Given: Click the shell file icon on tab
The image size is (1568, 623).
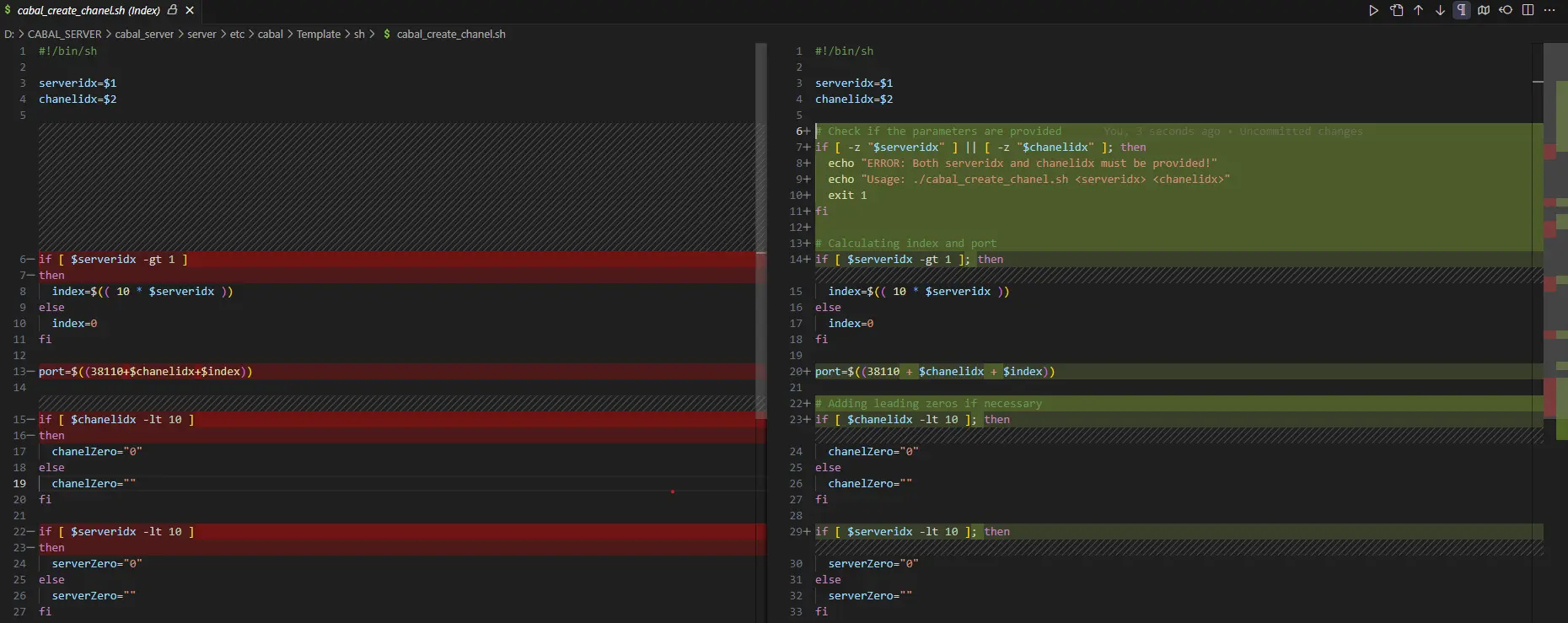Looking at the screenshot, I should tap(8, 10).
